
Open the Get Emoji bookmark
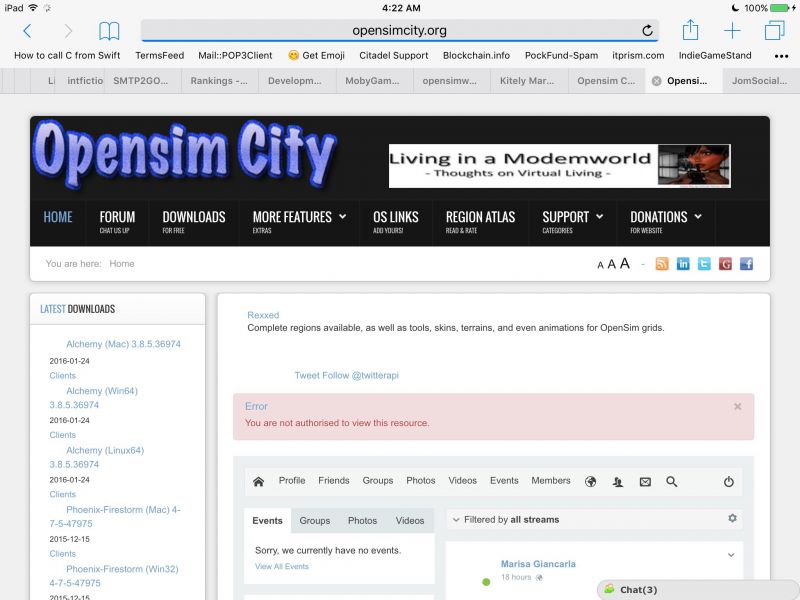tap(316, 56)
